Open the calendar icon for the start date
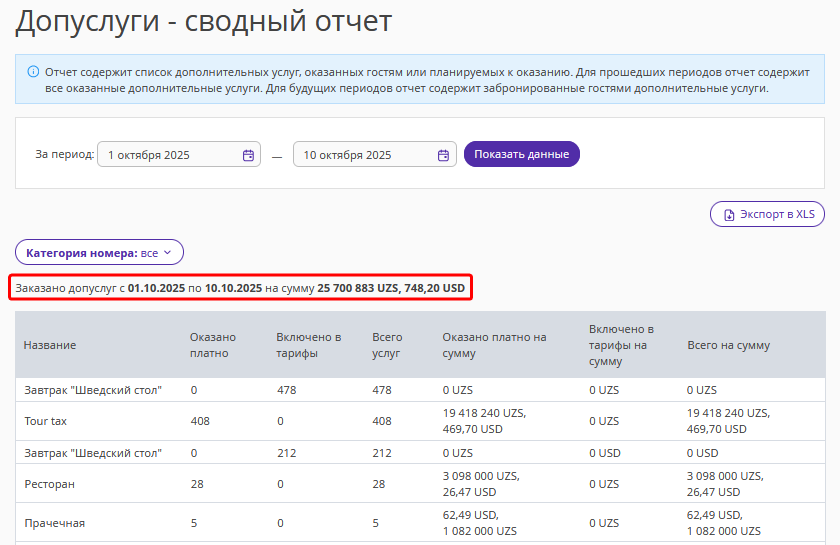The height and width of the screenshot is (545, 840). point(248,155)
